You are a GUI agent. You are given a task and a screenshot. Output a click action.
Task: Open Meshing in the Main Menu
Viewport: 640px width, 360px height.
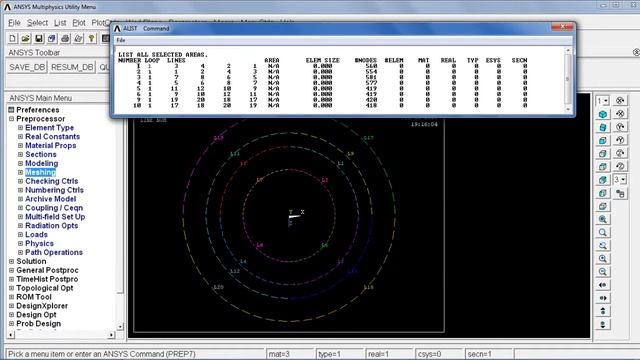[x=40, y=172]
